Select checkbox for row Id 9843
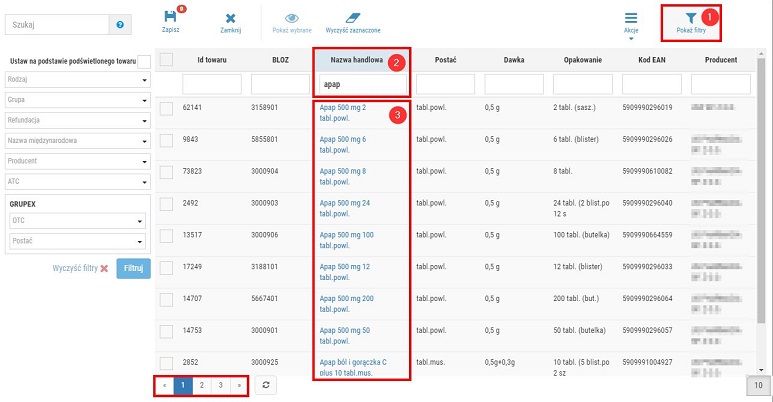The image size is (773, 402). click(x=166, y=140)
